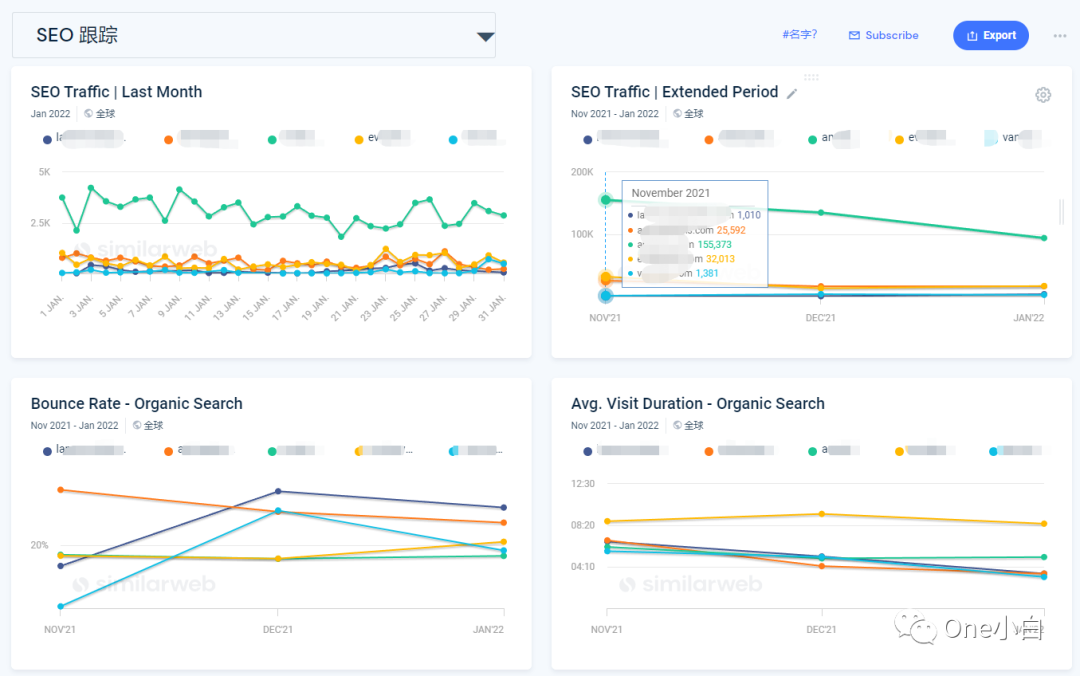
Task: Click the Export button
Action: (x=991, y=35)
